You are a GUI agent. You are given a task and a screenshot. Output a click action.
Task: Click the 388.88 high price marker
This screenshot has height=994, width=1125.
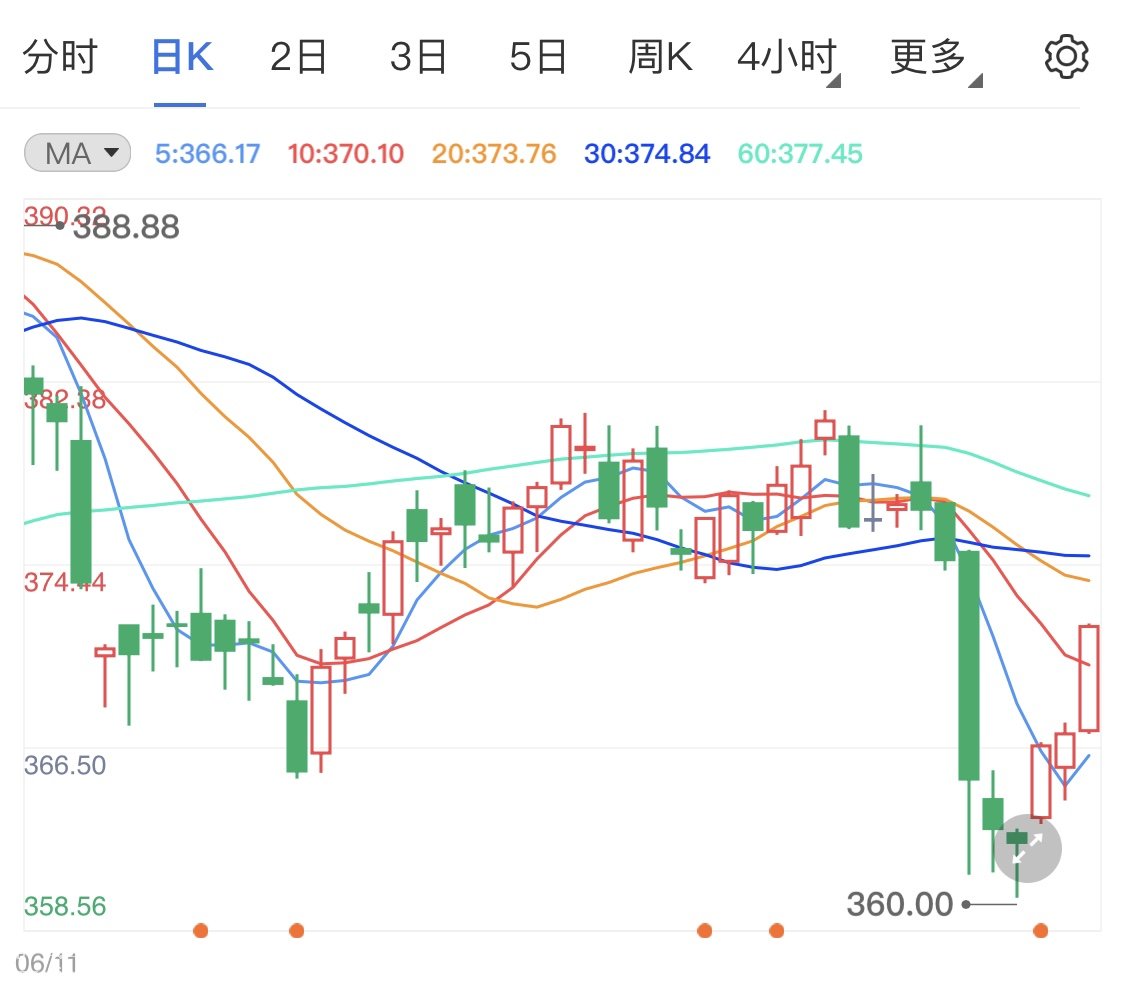(126, 227)
